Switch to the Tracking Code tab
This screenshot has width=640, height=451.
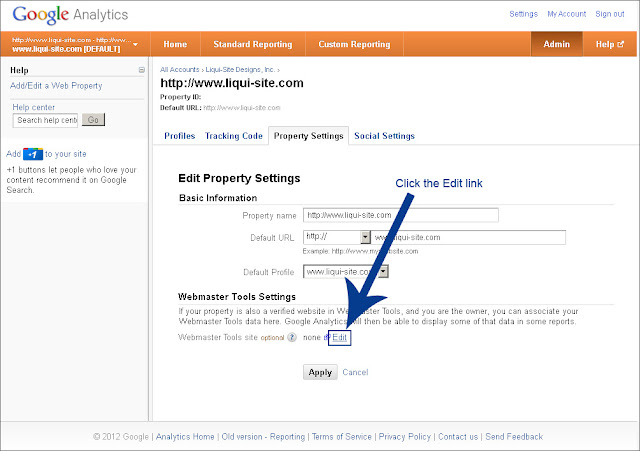click(x=234, y=136)
